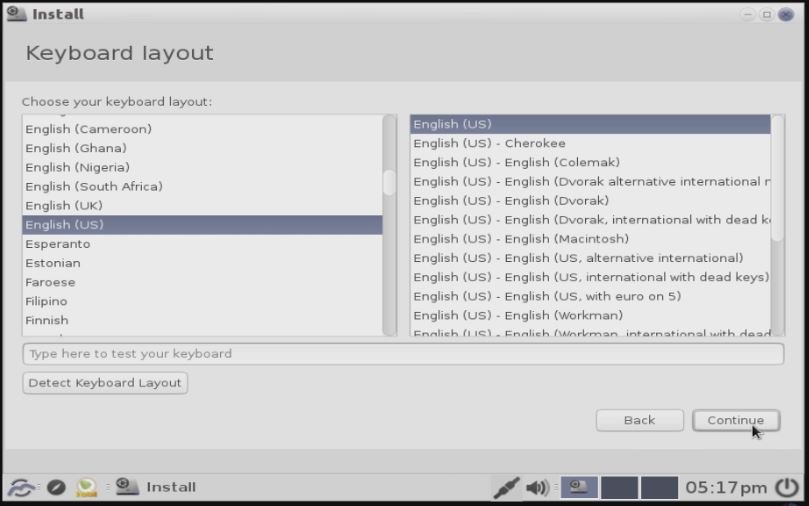809x506 pixels.
Task: Select Faroese layout
Action: [x=202, y=282]
